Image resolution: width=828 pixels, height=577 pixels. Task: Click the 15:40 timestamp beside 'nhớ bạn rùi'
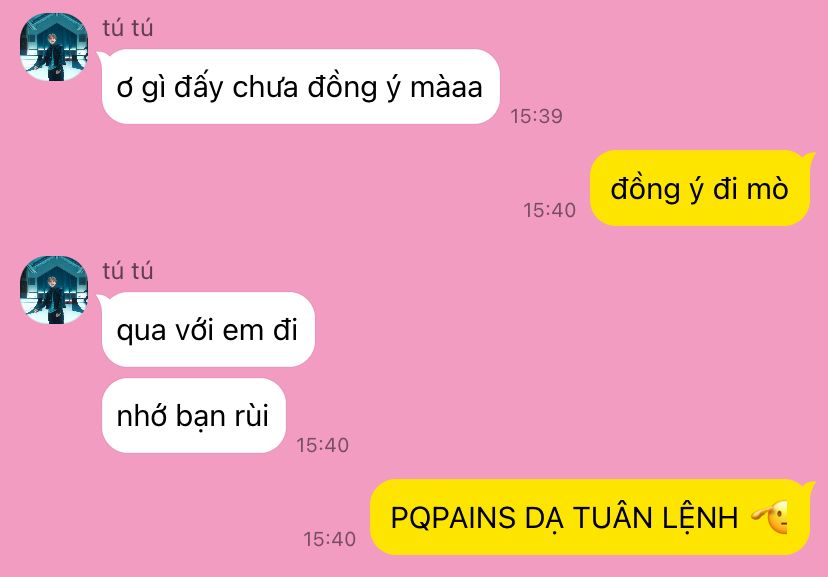323,445
